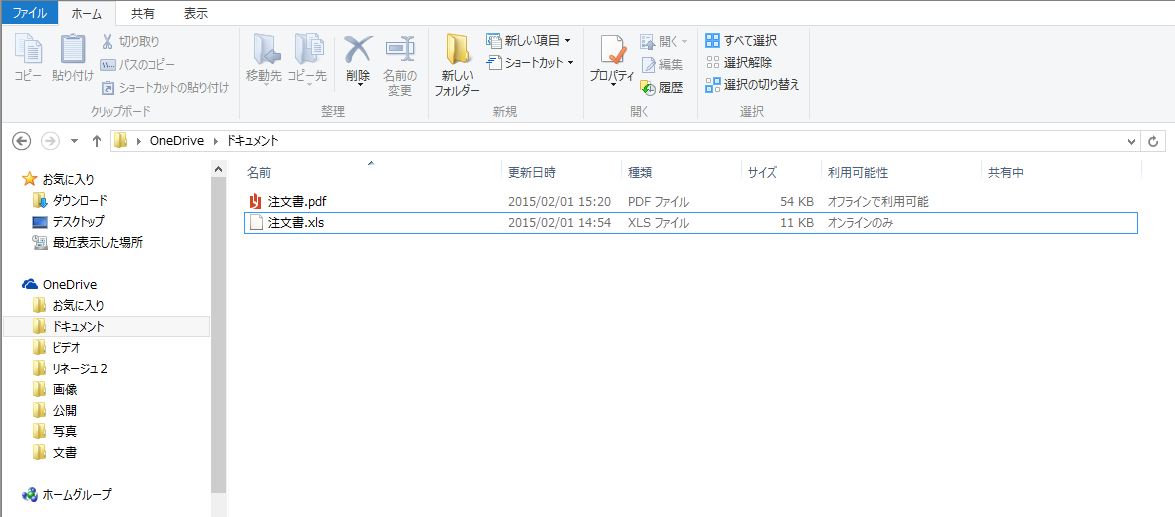Switch to the Share (共有) tab
The width and height of the screenshot is (1175, 517).
(x=143, y=13)
